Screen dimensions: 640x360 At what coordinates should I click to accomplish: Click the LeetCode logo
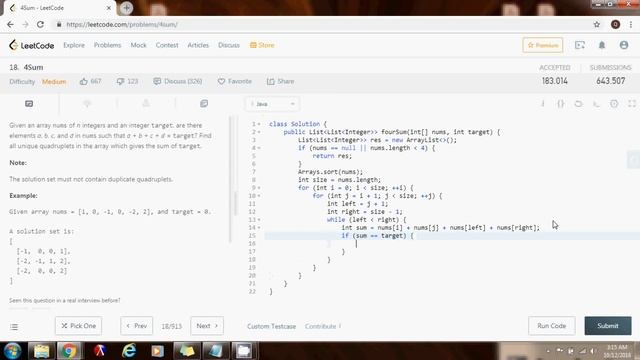point(31,45)
